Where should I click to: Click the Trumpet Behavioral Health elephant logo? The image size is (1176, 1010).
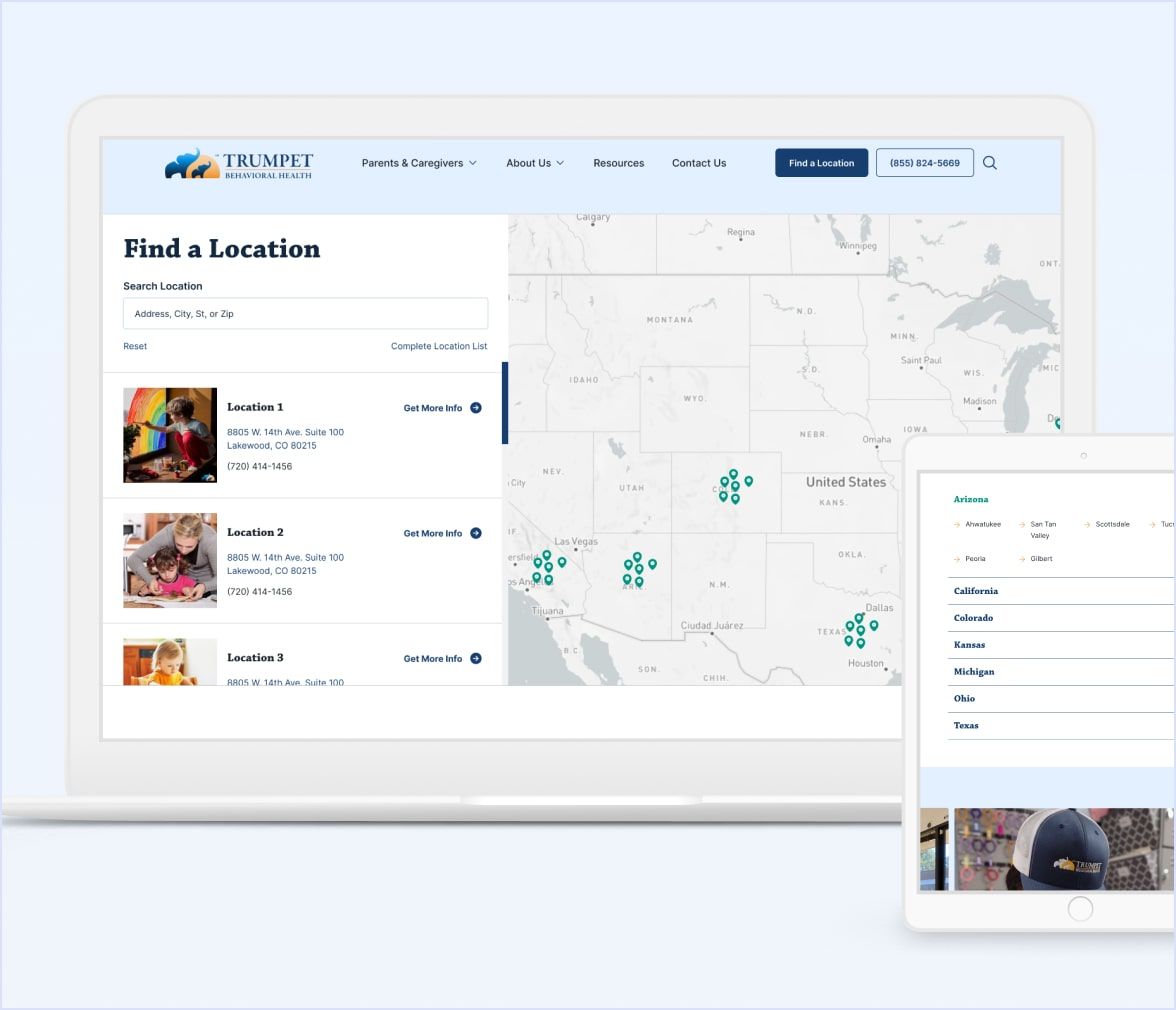[238, 163]
